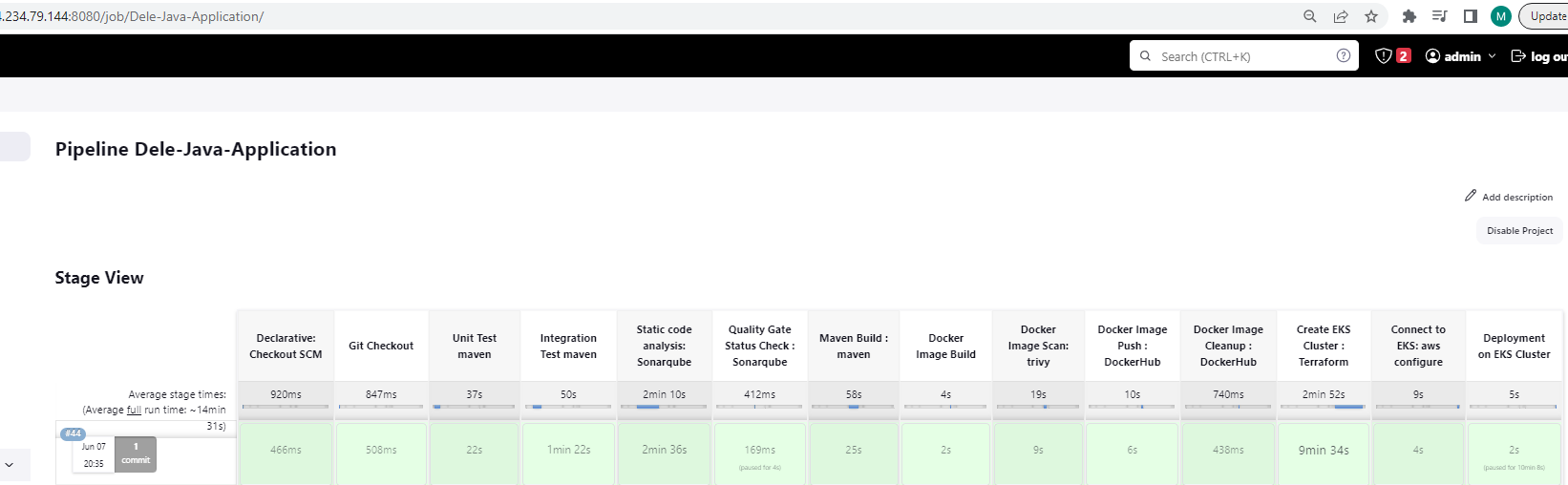
Task: Select Docker Image Scan: trivy header
Action: (x=1038, y=346)
